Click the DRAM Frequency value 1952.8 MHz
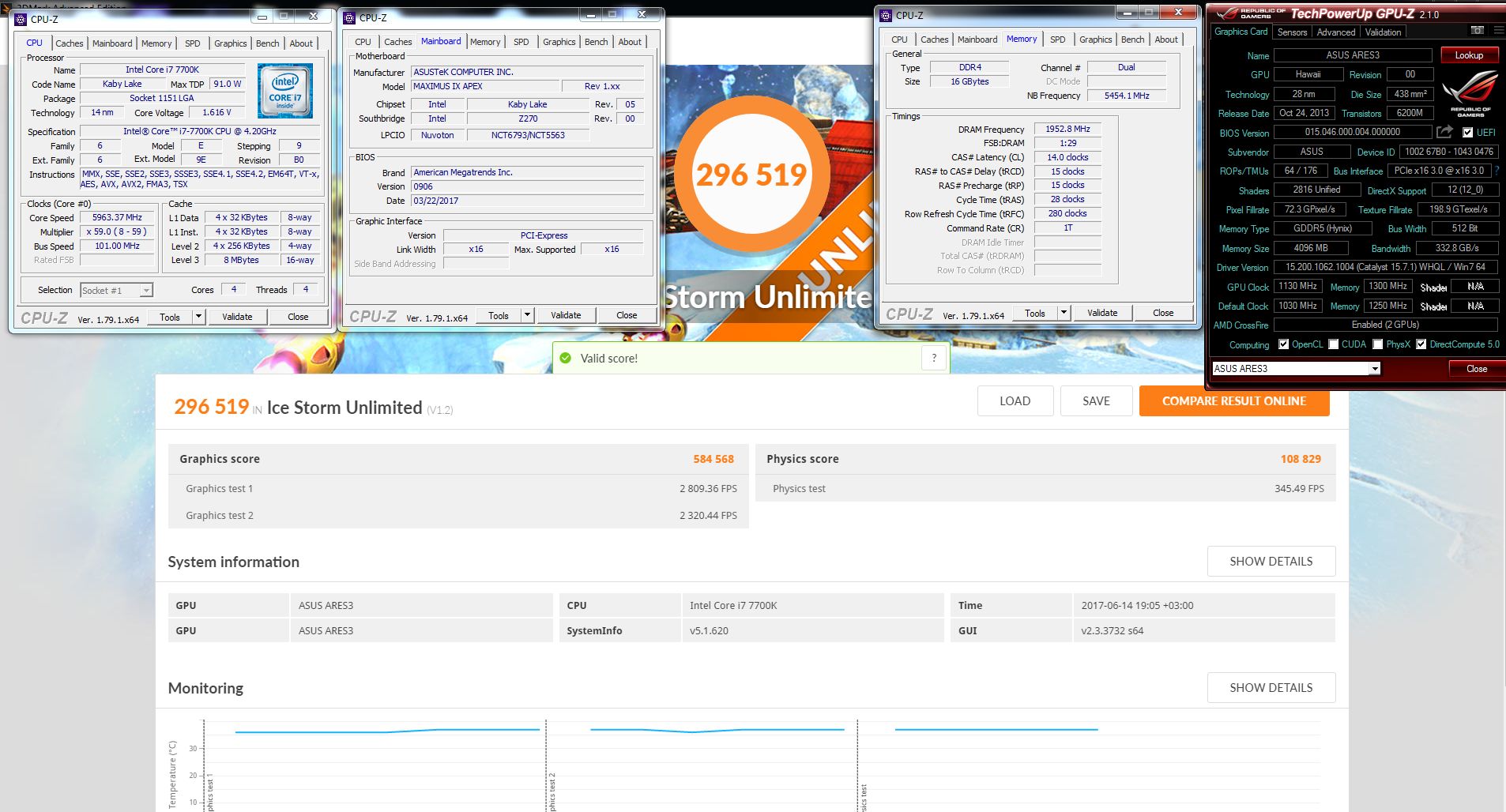 pyautogui.click(x=1067, y=129)
